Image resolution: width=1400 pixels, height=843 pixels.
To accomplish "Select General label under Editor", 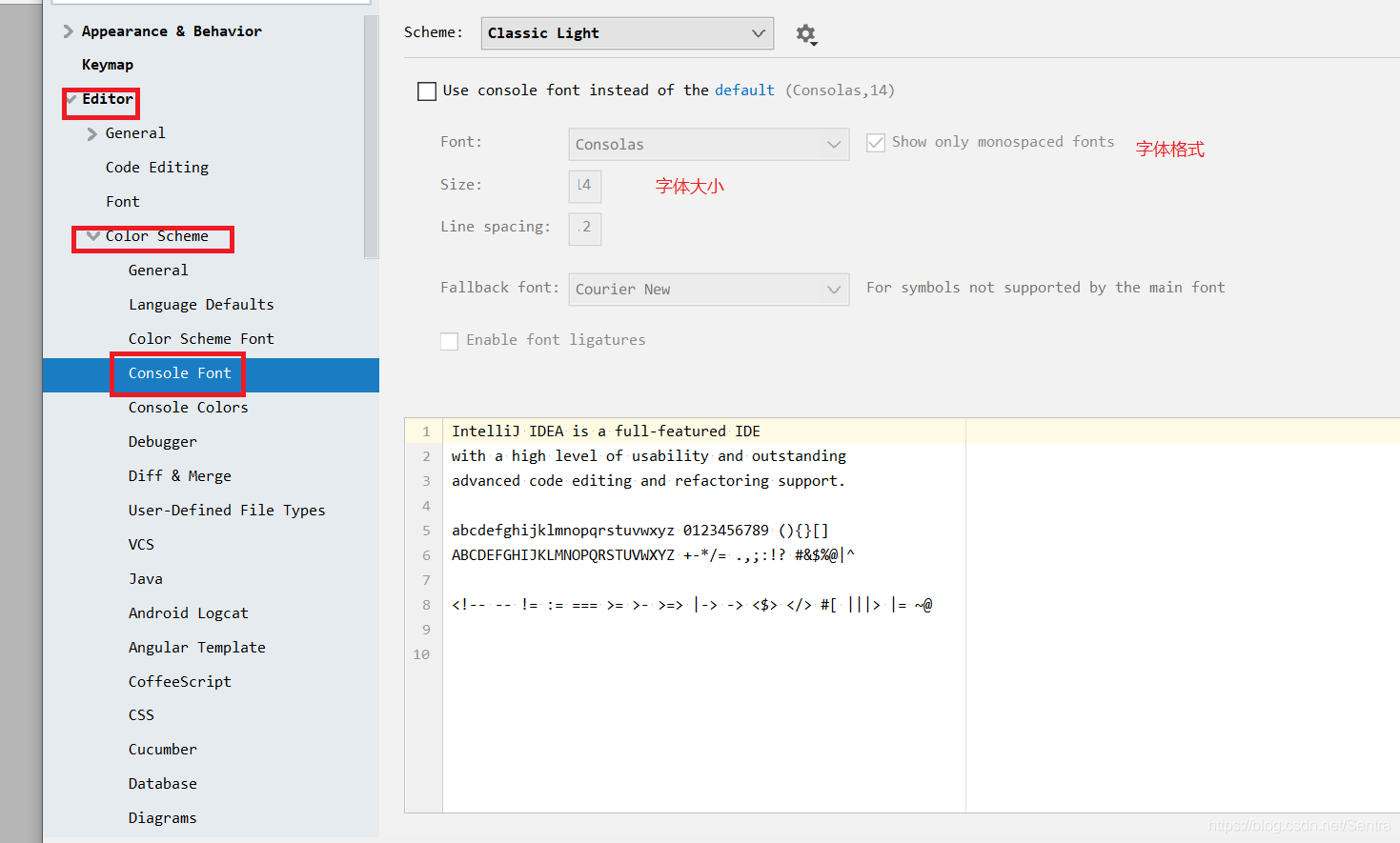I will [x=135, y=133].
